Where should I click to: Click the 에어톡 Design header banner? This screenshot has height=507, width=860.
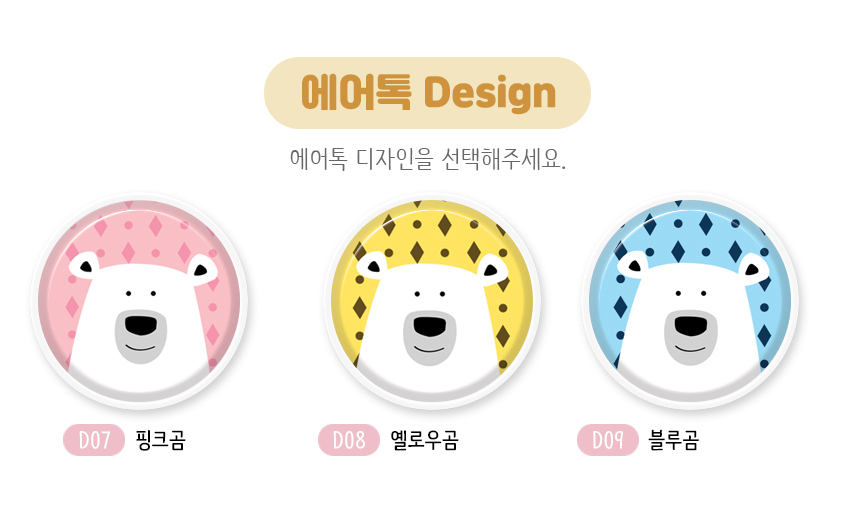tap(427, 93)
